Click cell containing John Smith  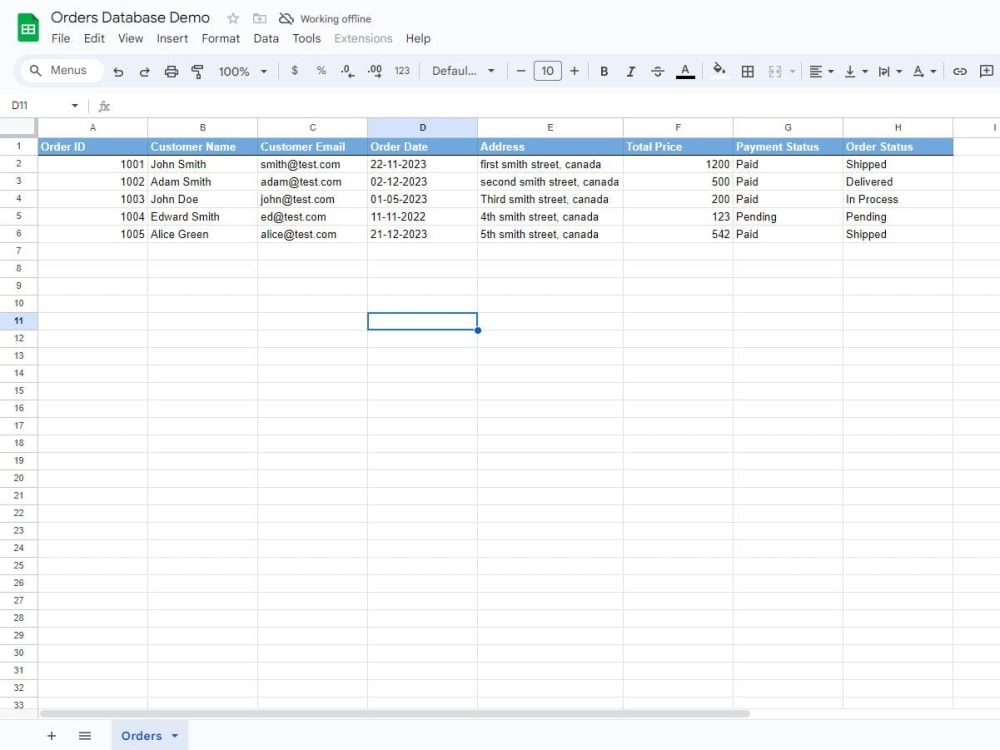pos(202,164)
